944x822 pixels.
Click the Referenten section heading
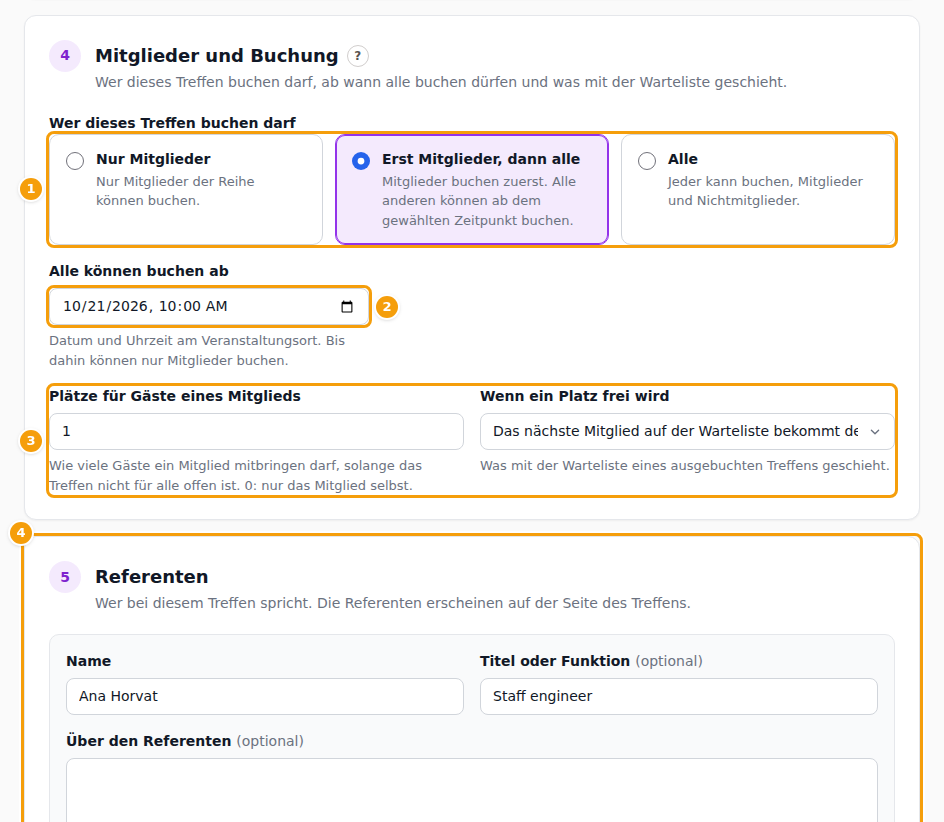[152, 577]
